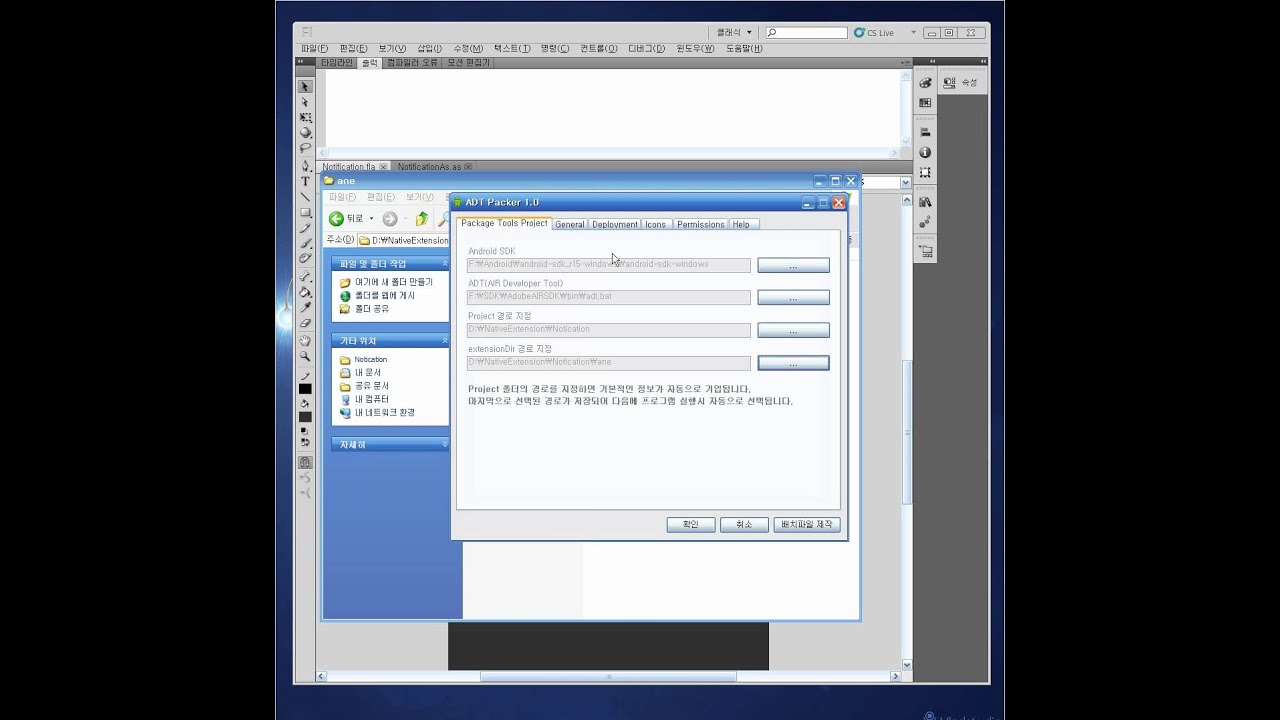
Task: Select the 3D Rotation tool
Action: (305, 132)
